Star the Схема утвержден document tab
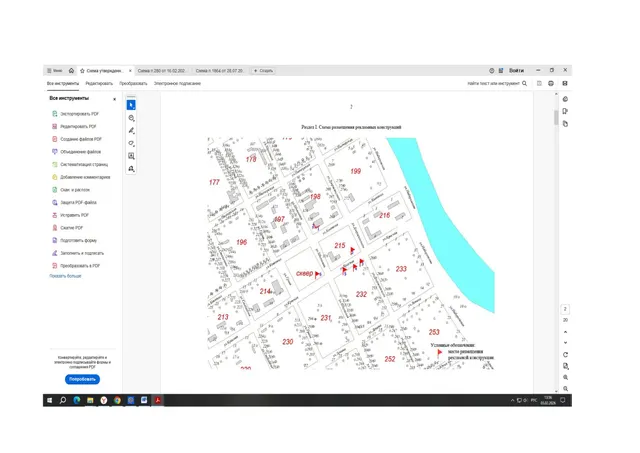 pos(82,71)
